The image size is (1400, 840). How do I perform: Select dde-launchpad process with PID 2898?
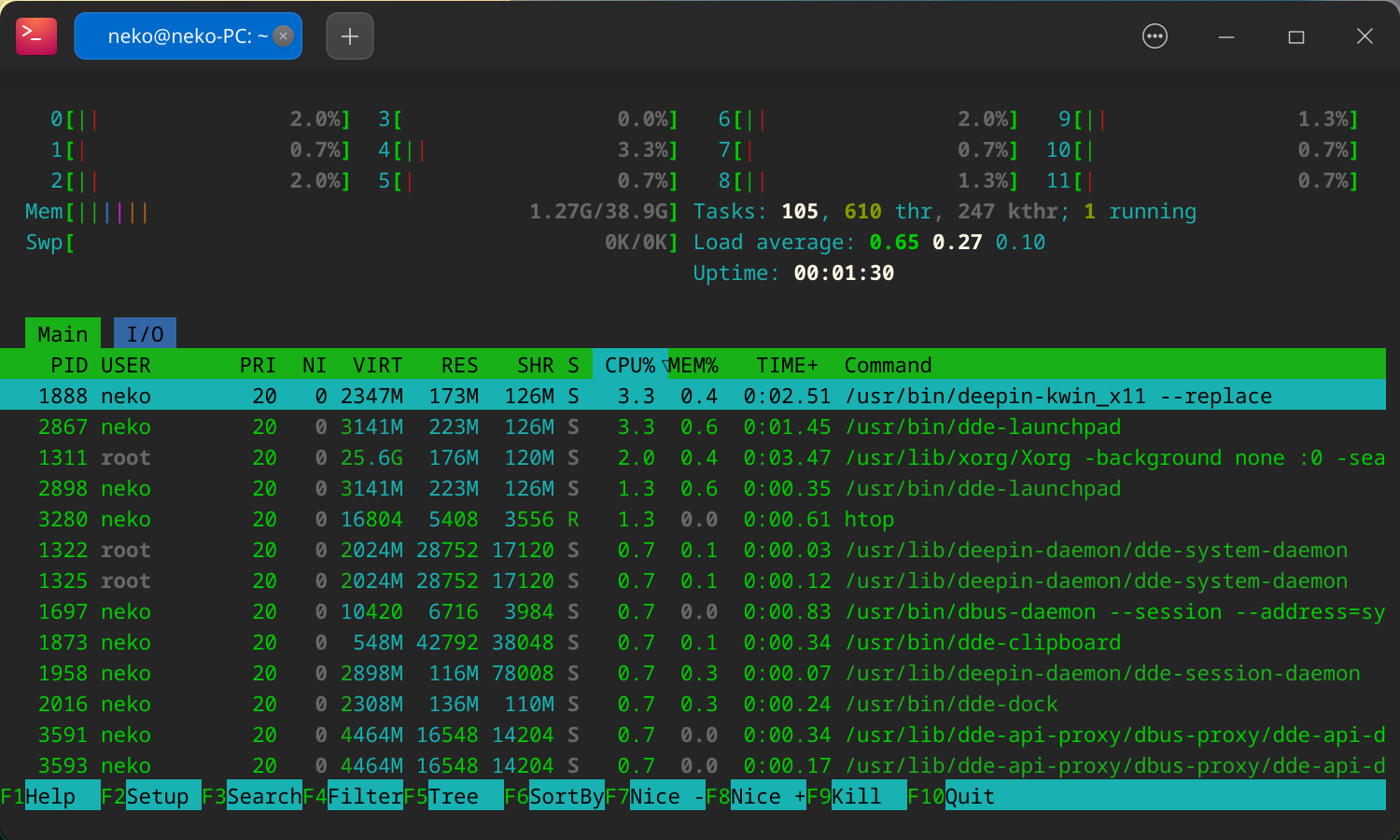click(x=693, y=488)
